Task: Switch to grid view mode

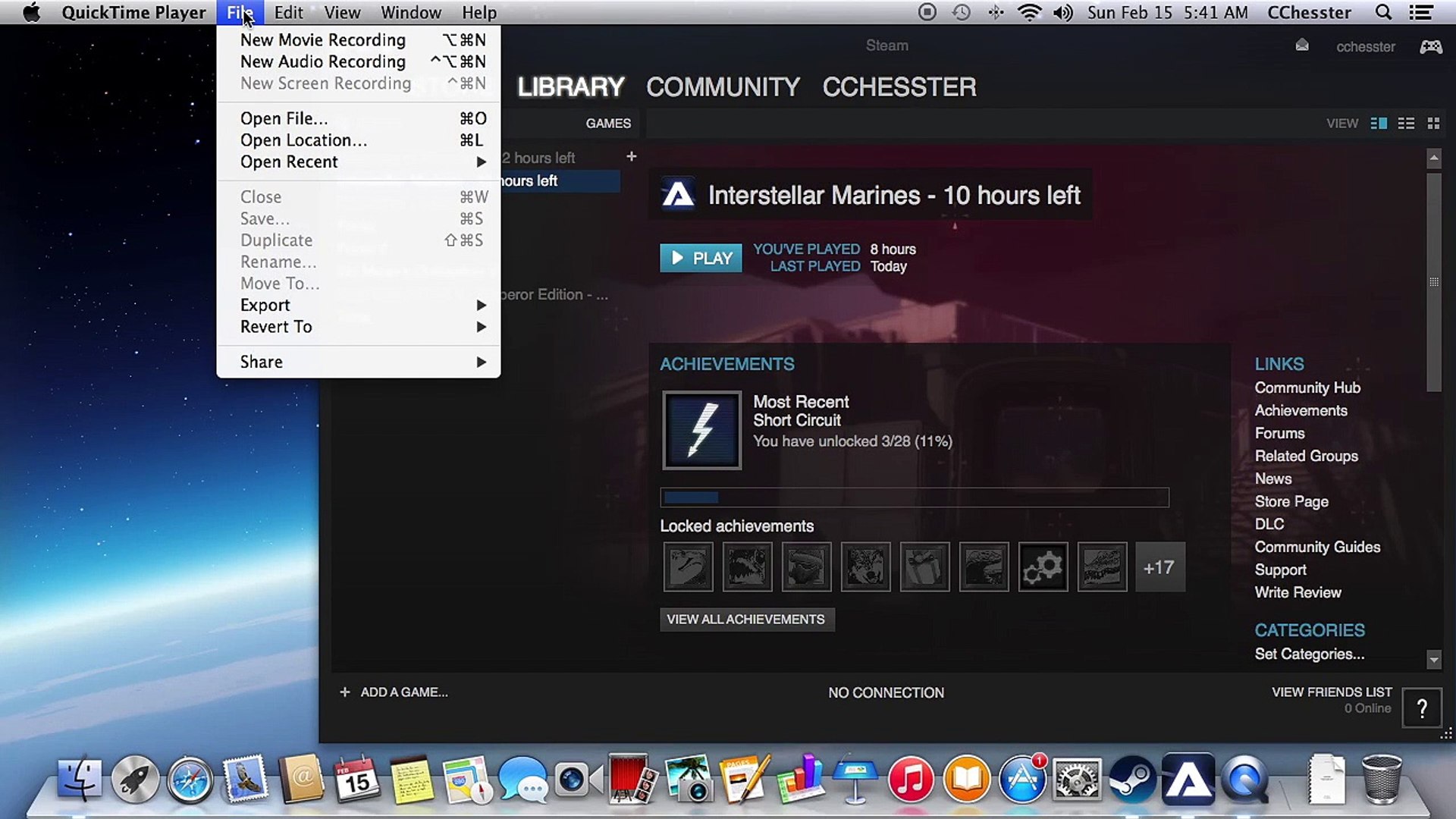Action: pos(1433,123)
